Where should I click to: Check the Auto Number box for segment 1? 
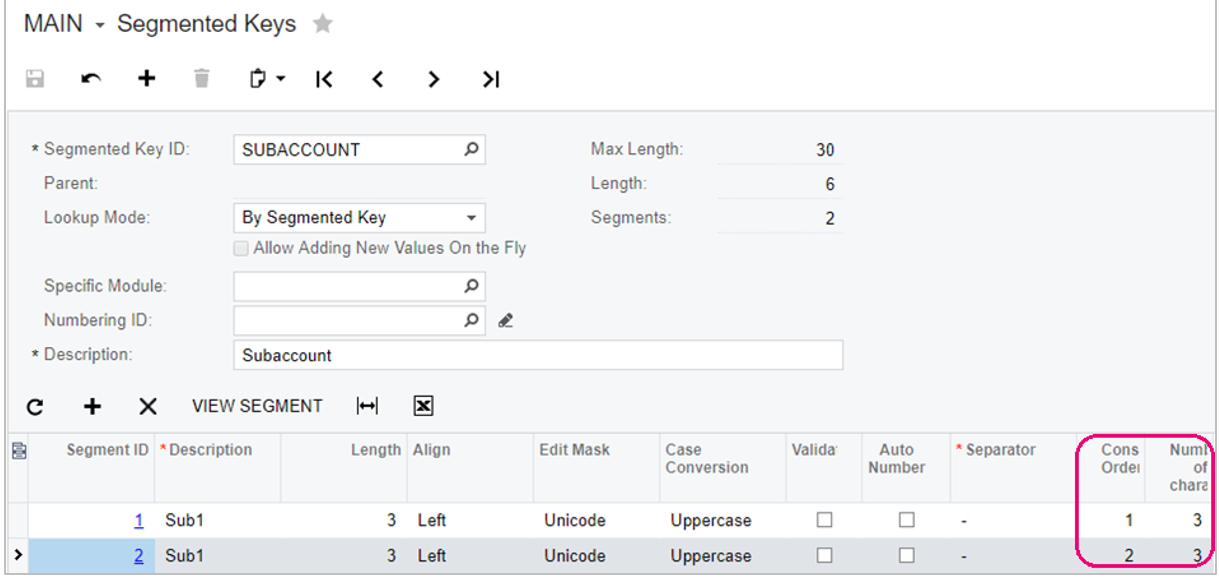coord(906,520)
